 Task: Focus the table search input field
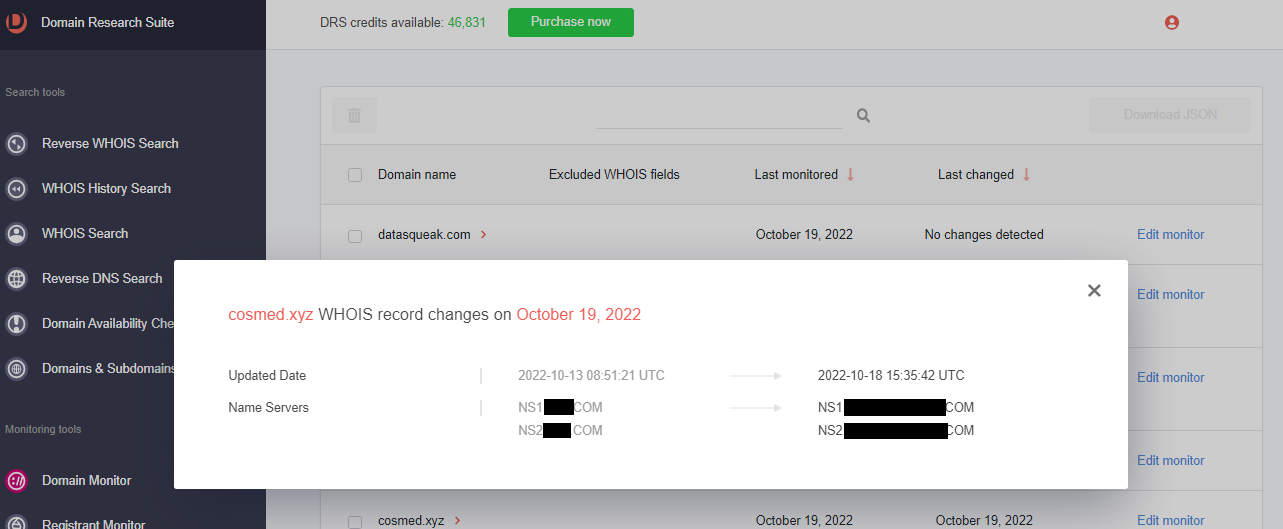click(719, 115)
